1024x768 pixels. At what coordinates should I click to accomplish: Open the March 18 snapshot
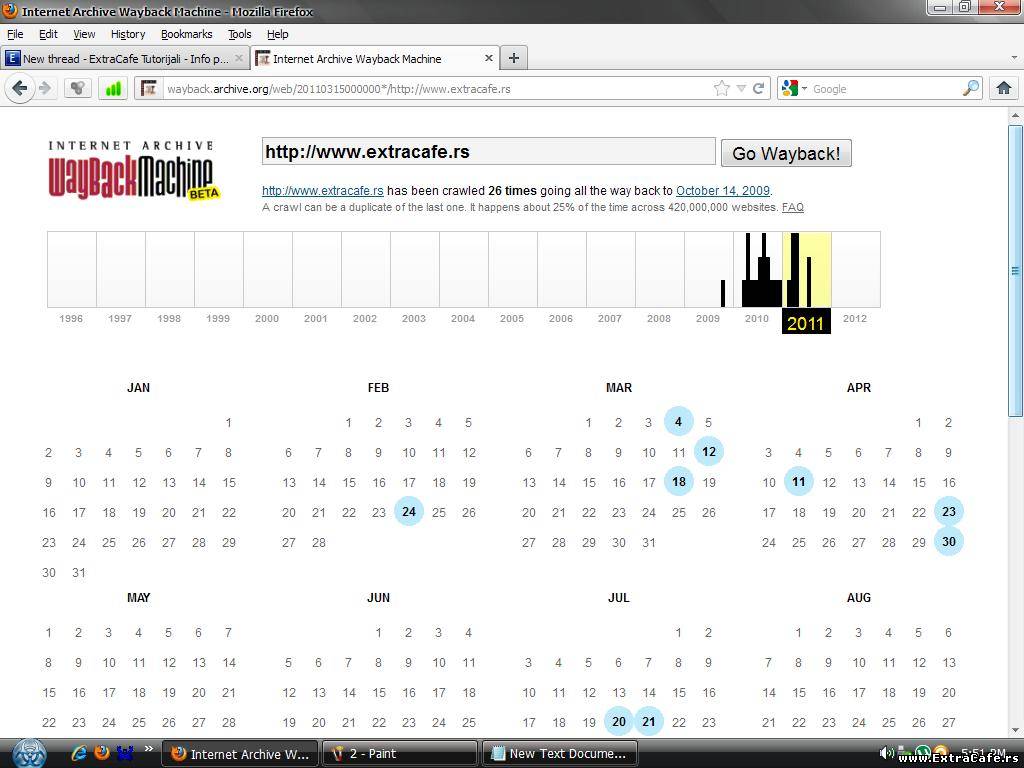pyautogui.click(x=679, y=482)
